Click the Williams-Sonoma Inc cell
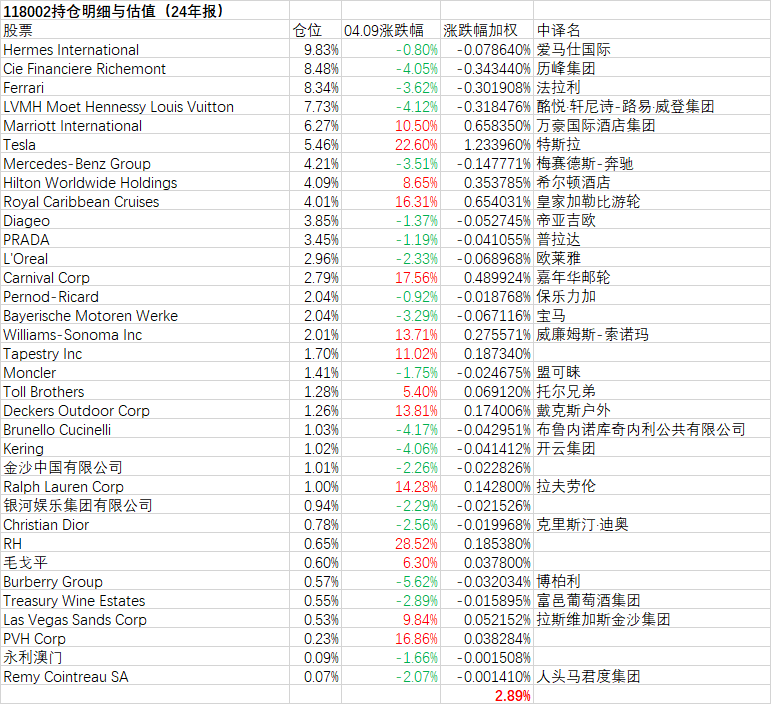Image resolution: width=771 pixels, height=704 pixels. (145, 334)
